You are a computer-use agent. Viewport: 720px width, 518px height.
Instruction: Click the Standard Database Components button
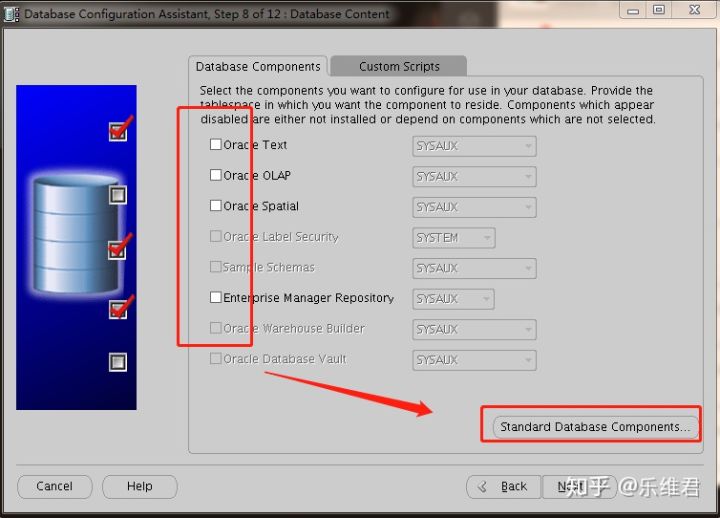coord(595,427)
